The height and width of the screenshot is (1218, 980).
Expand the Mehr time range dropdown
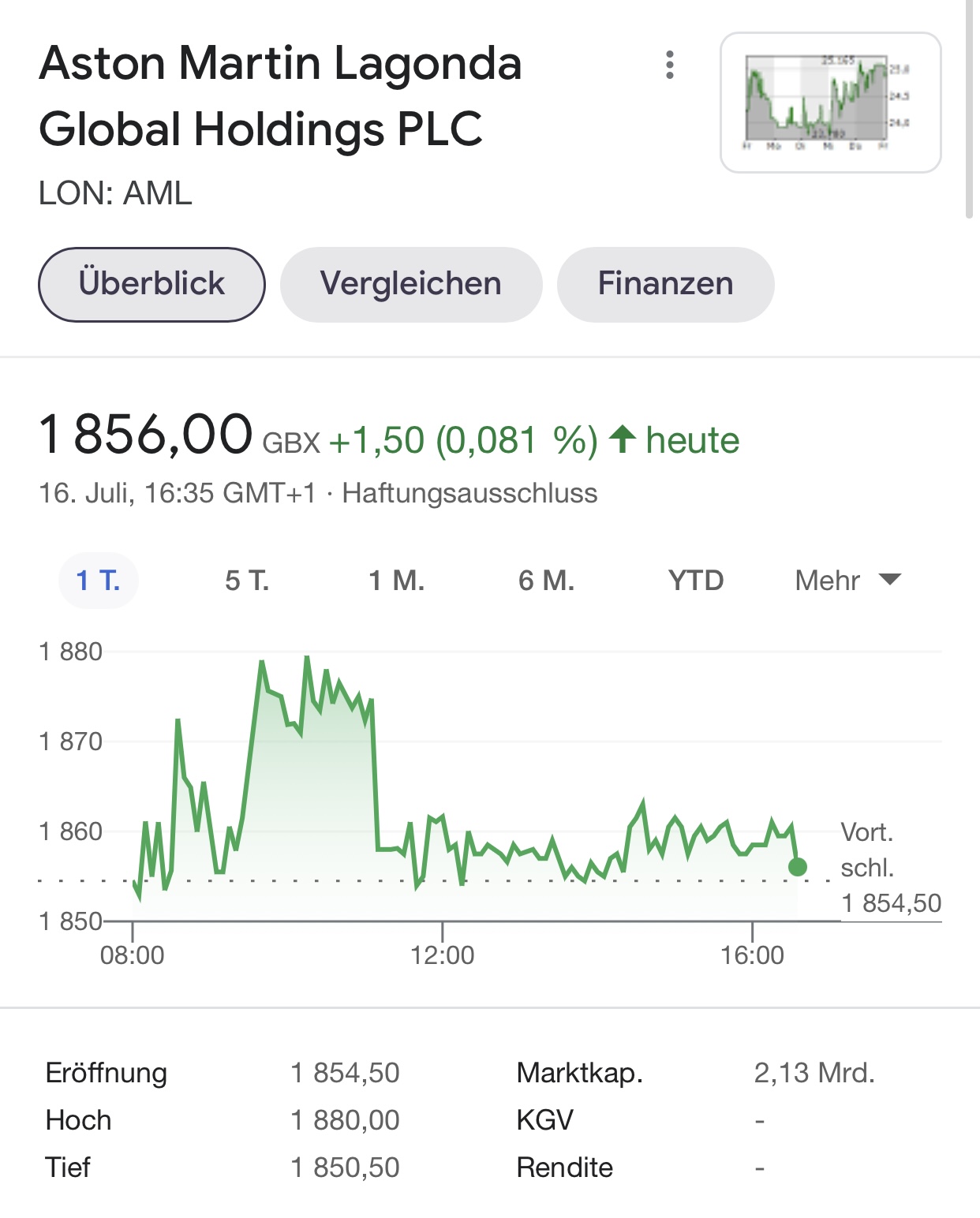tap(829, 581)
